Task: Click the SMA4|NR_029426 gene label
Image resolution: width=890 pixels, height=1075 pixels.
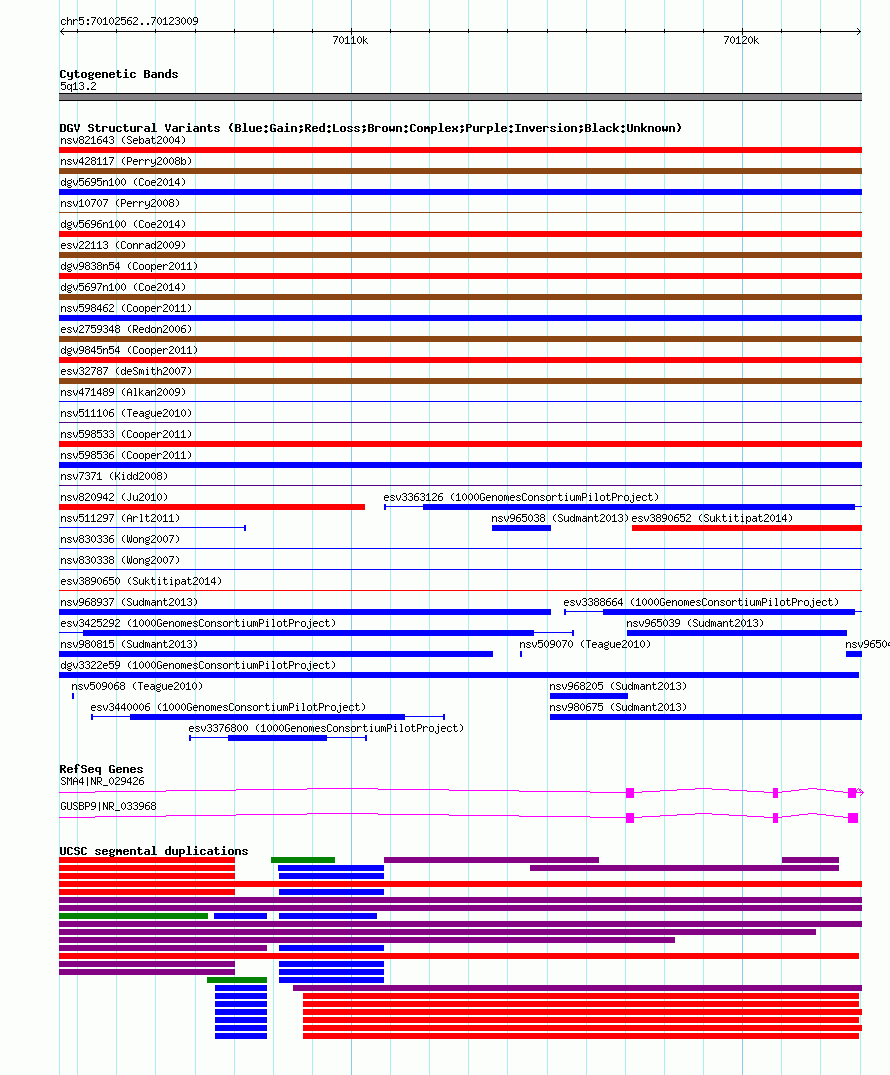Action: (x=102, y=782)
